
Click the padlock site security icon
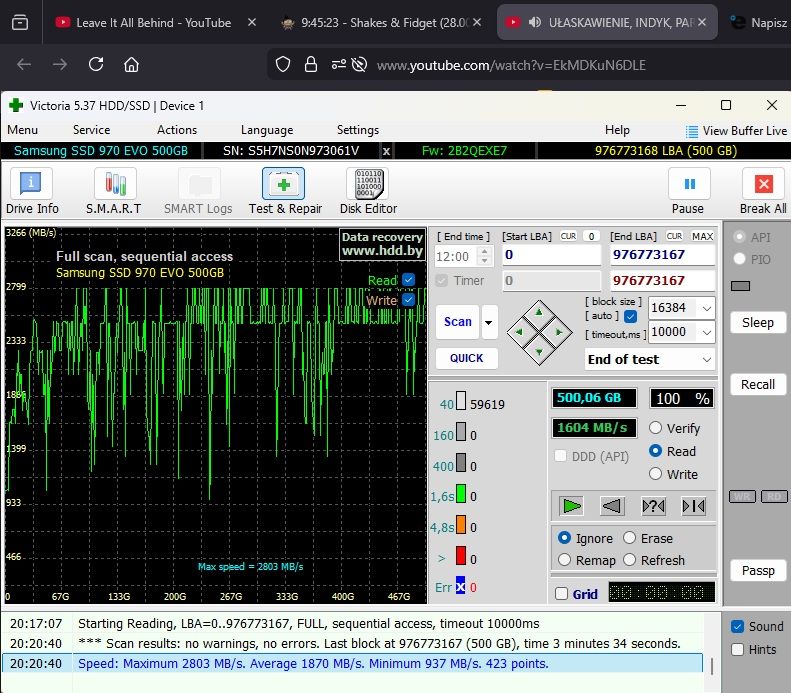tap(311, 65)
